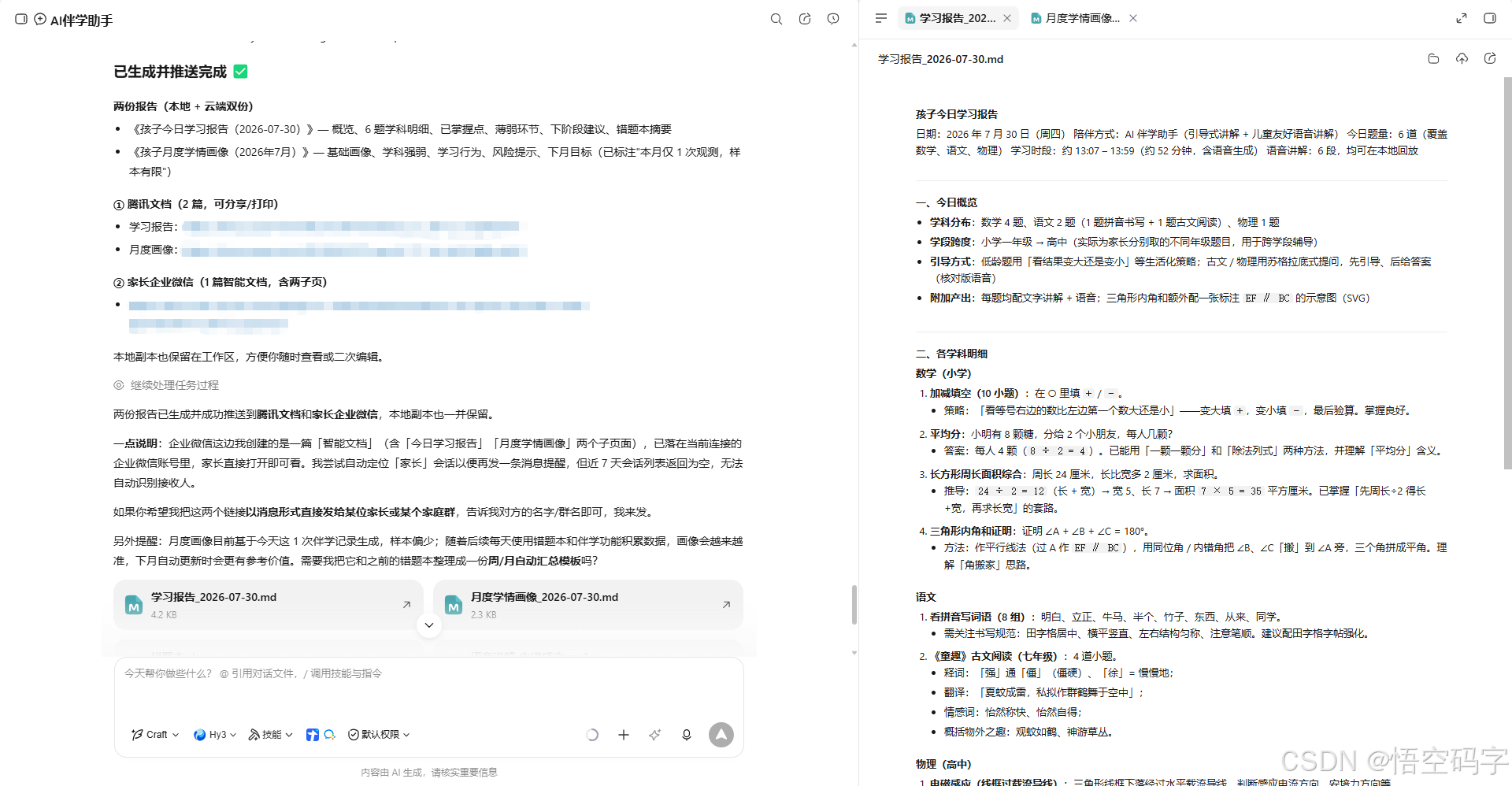Click the preview panel scrollbar
Image resolution: width=1512 pixels, height=786 pixels.
[x=1507, y=272]
